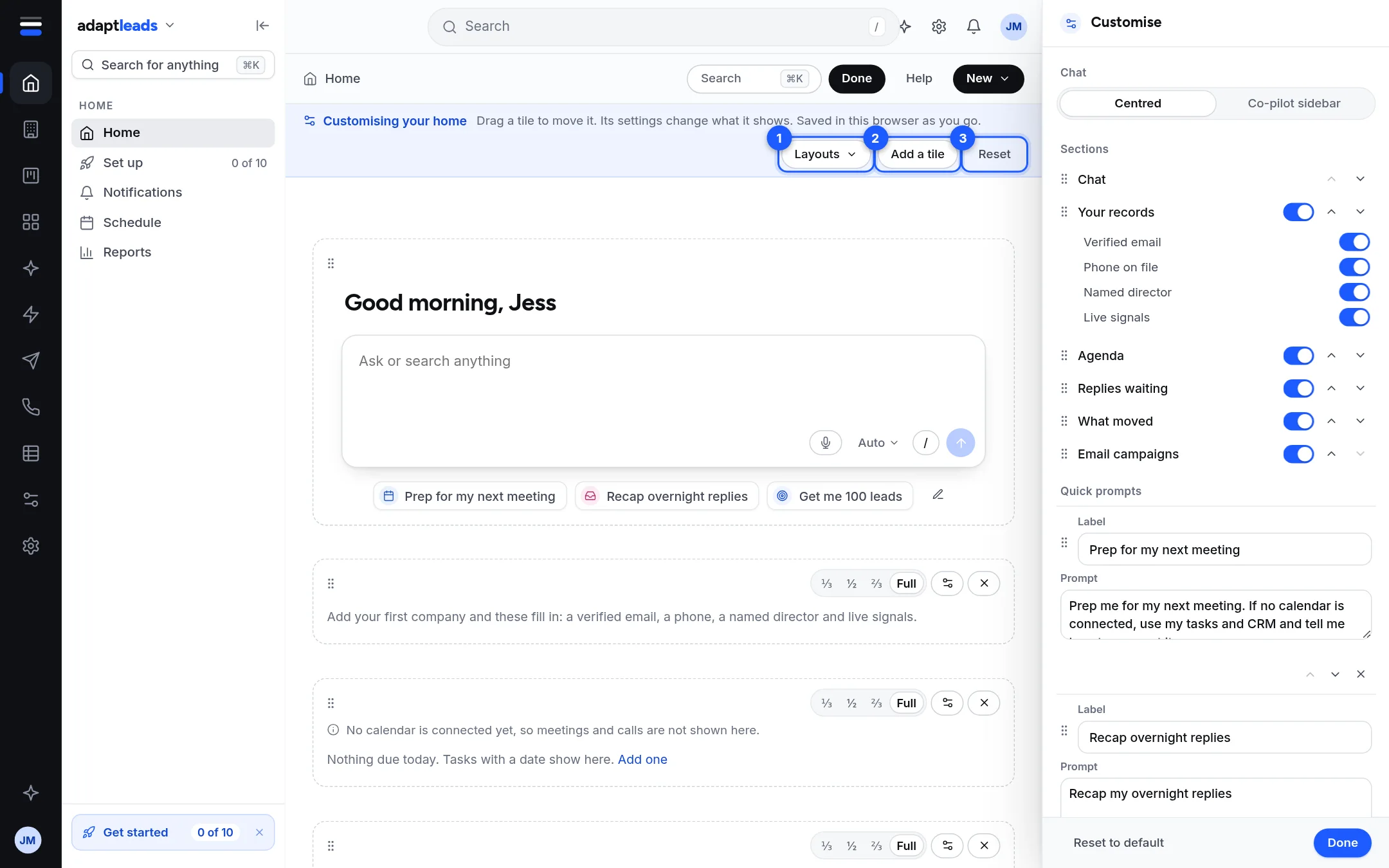Viewport: 1389px width, 868px height.
Task: Click the Prep for my next meeting label field
Action: (1224, 550)
